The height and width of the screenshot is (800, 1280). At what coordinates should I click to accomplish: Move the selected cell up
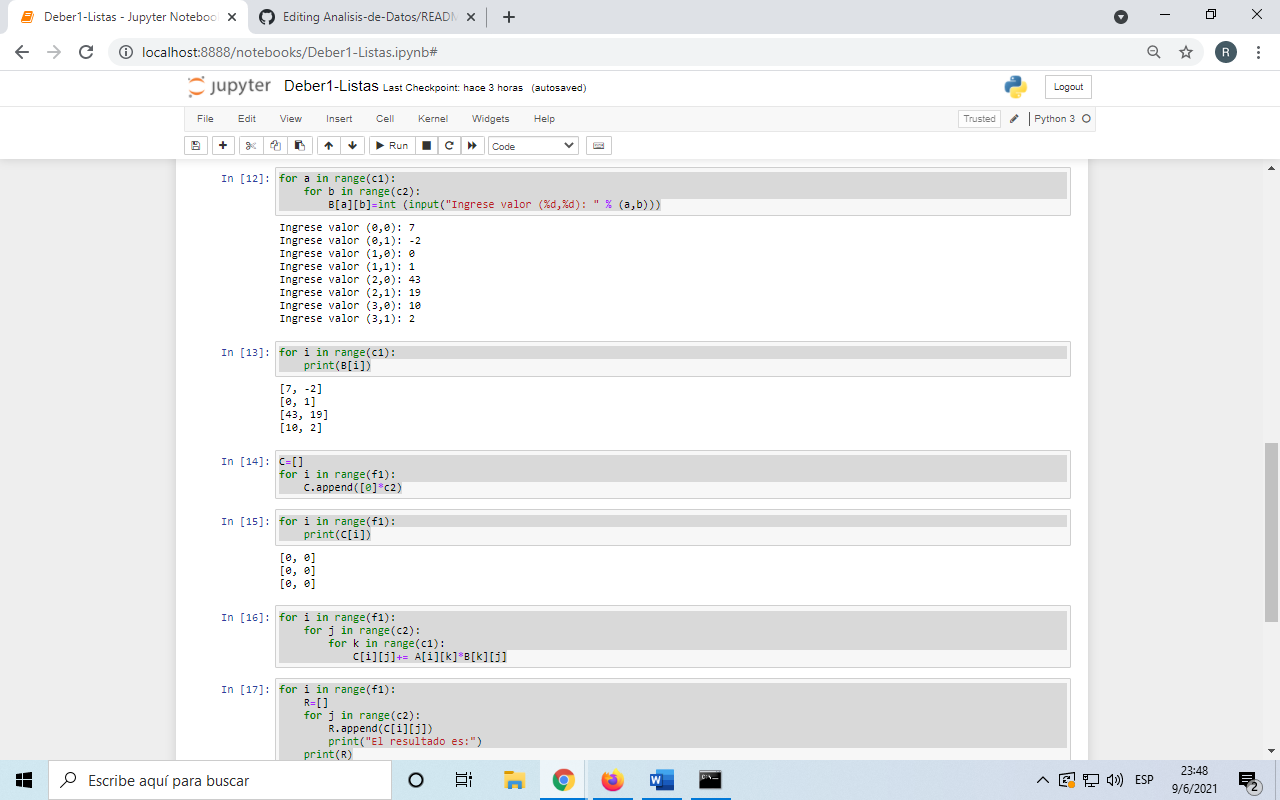click(328, 145)
